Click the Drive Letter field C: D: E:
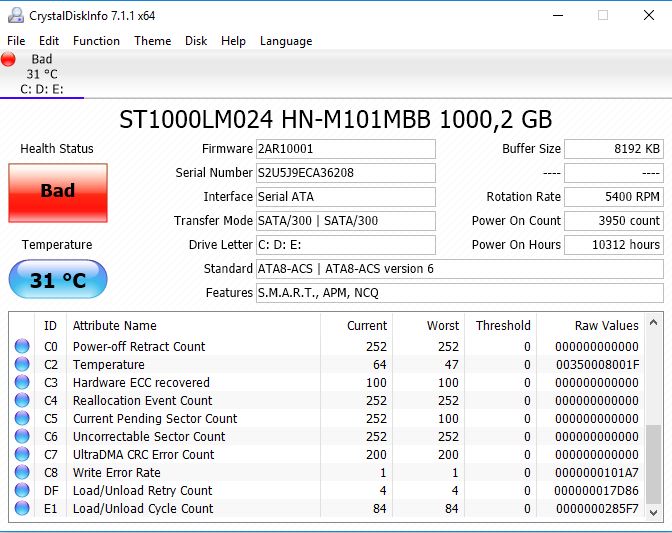Viewport: 672px width, 533px height. tap(346, 245)
